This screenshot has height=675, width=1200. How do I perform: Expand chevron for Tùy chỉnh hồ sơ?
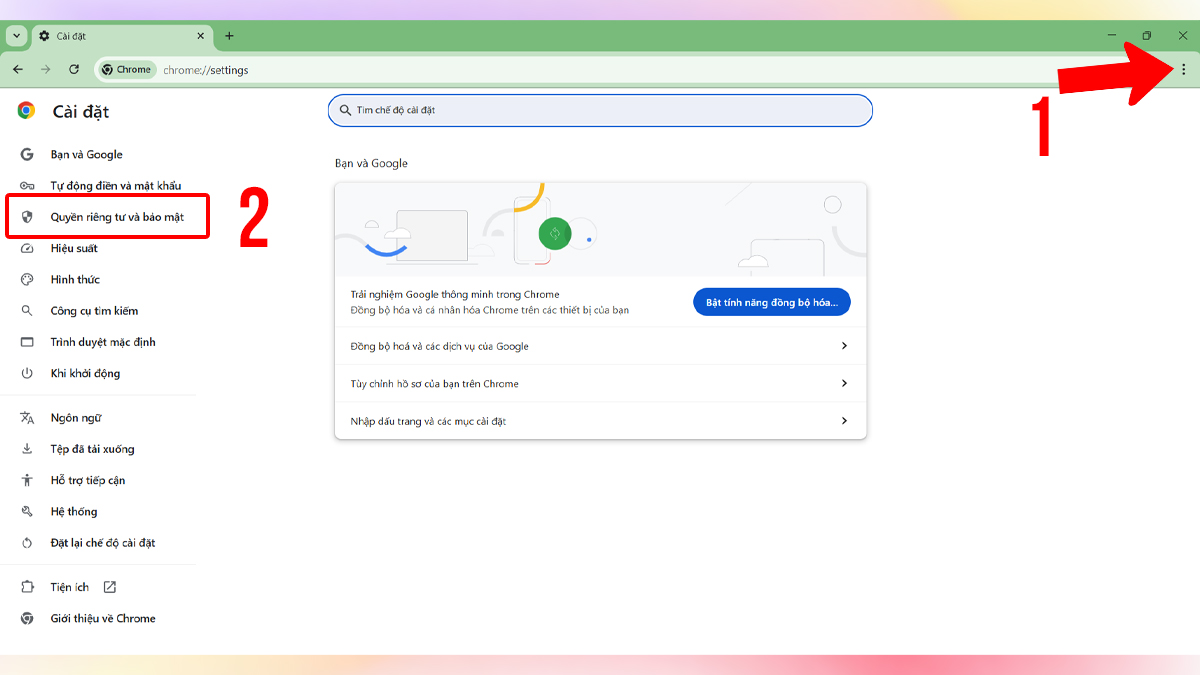tap(844, 384)
